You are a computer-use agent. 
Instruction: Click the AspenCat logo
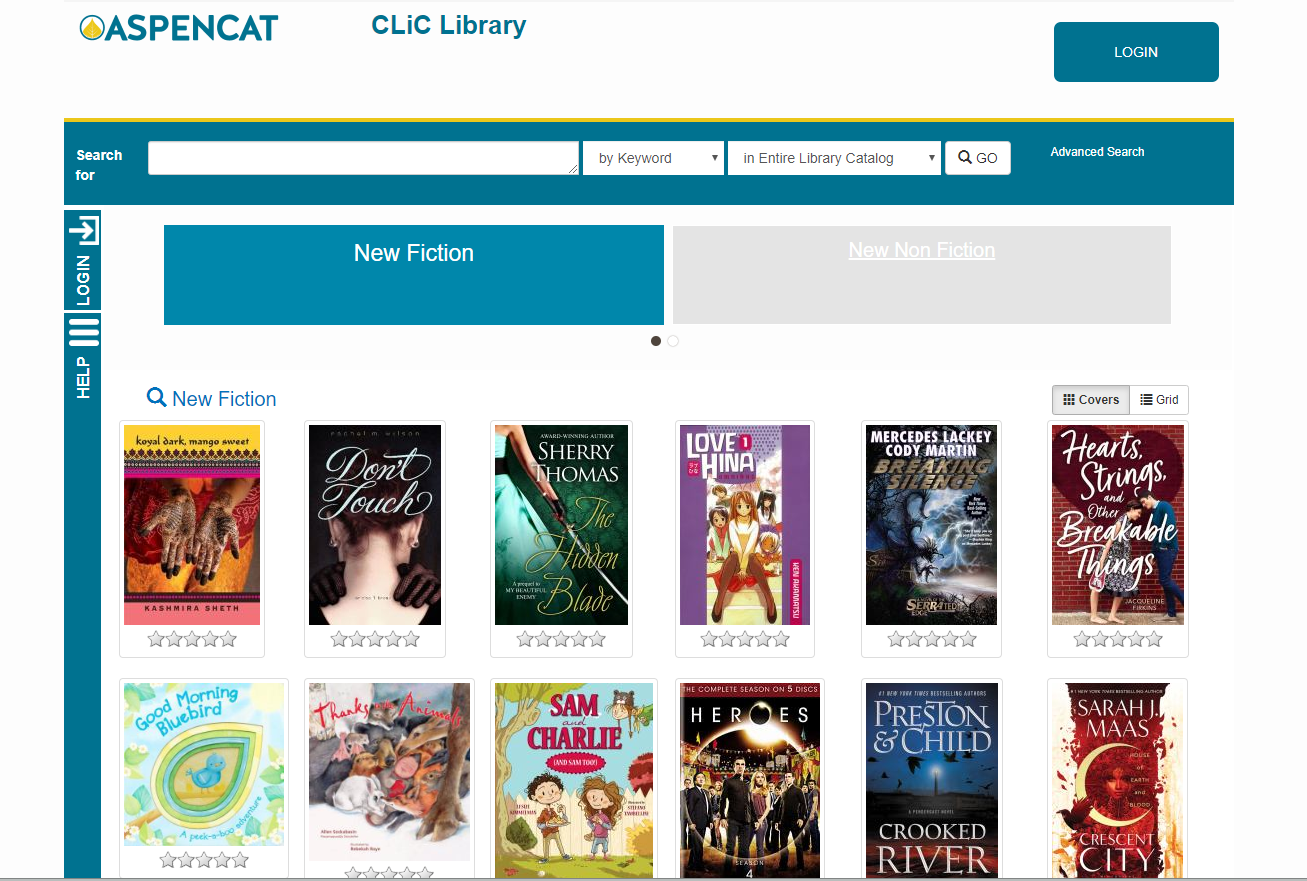(179, 28)
